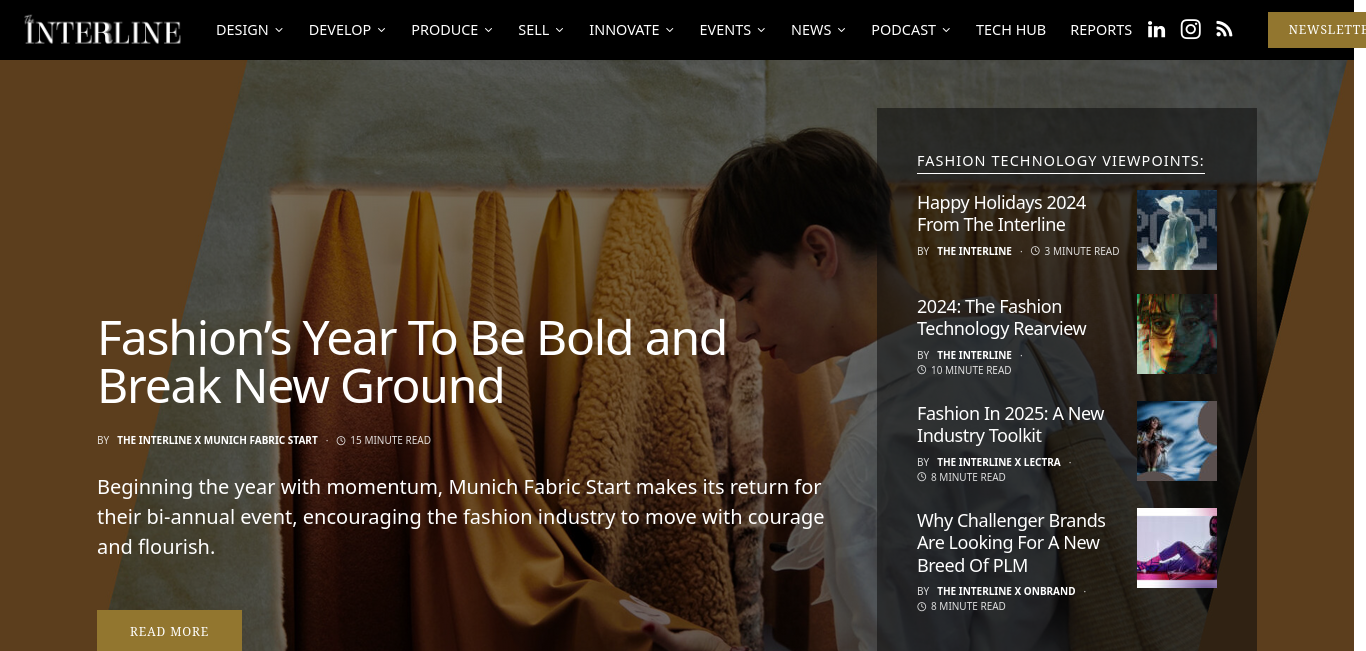View The Interline x Onbrand author page
The height and width of the screenshot is (651, 1366).
[x=1006, y=591]
